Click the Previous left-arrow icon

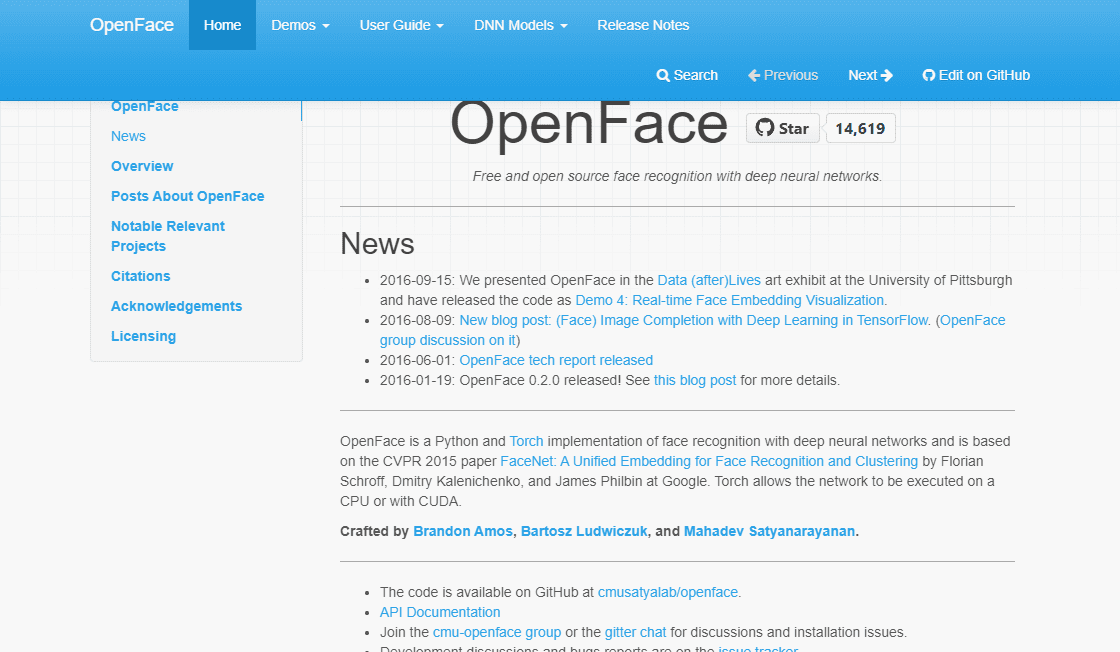coord(754,75)
